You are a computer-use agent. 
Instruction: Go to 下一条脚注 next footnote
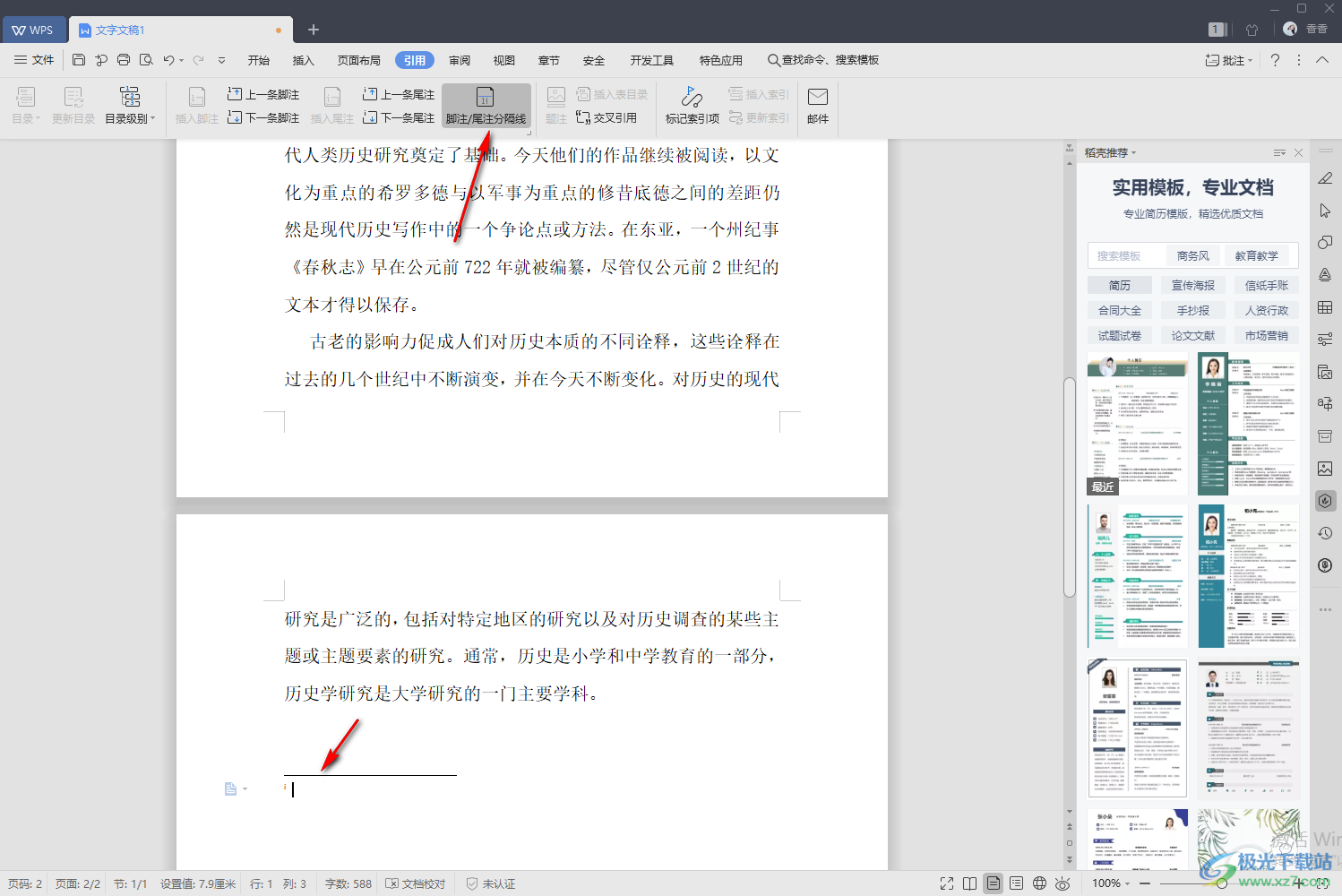point(263,117)
